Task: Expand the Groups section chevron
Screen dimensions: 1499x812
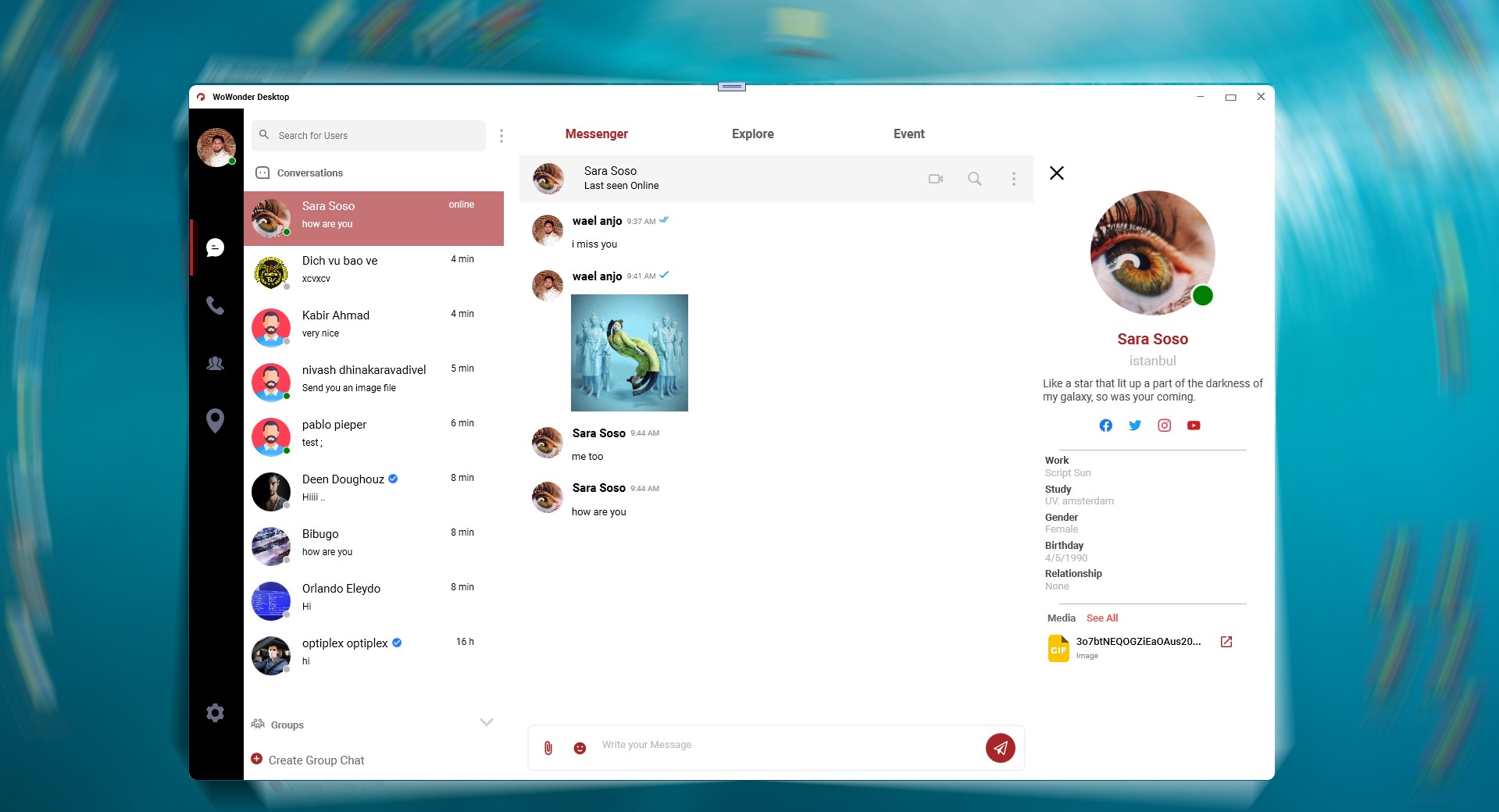Action: click(486, 722)
